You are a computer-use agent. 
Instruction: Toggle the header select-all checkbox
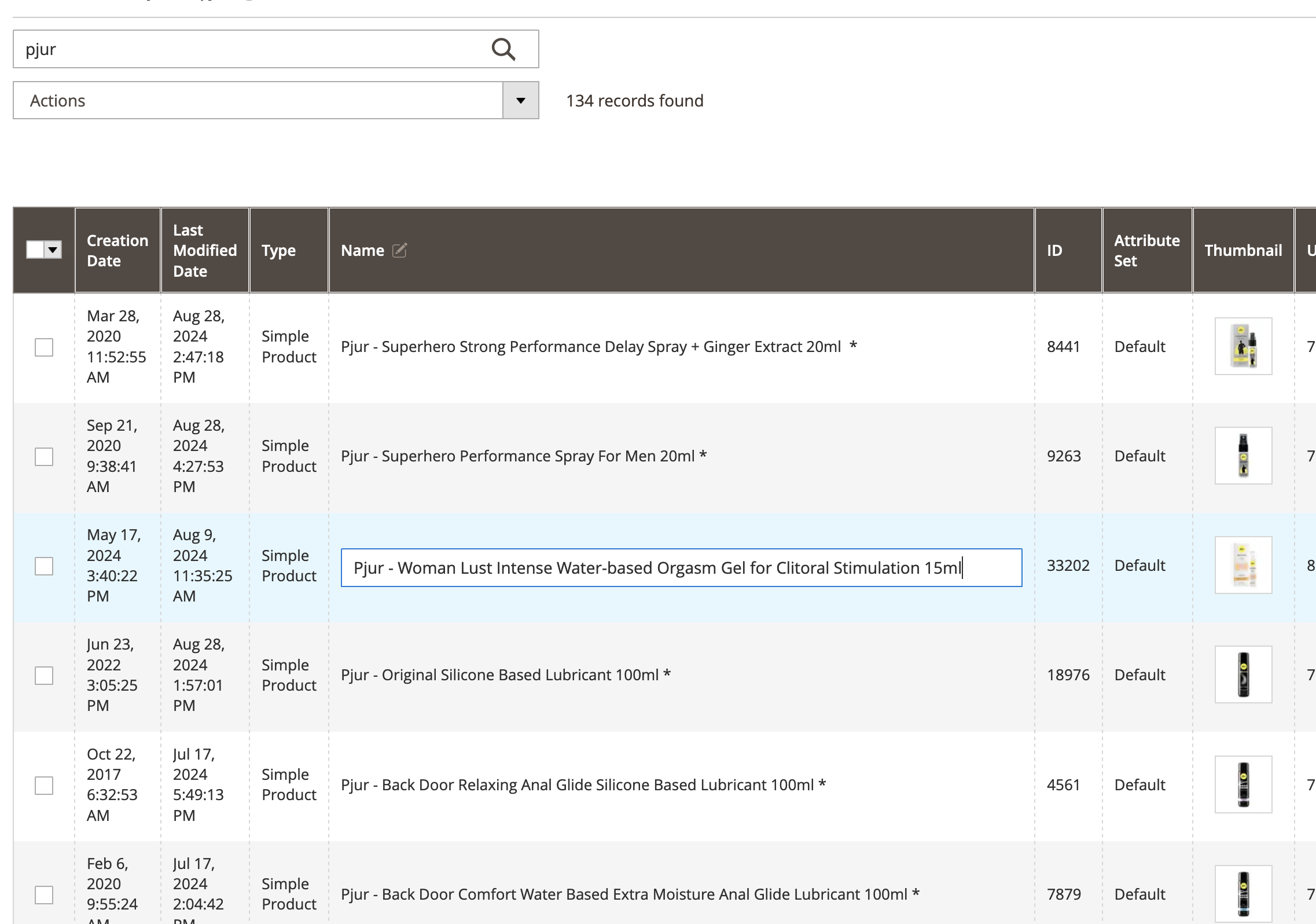[36, 250]
